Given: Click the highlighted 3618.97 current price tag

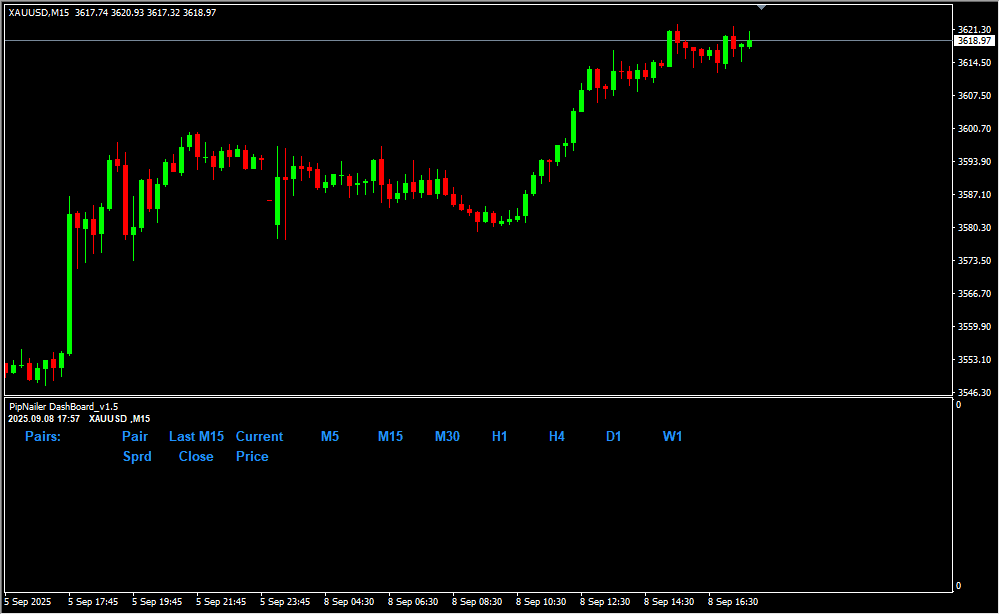Looking at the screenshot, I should (974, 41).
